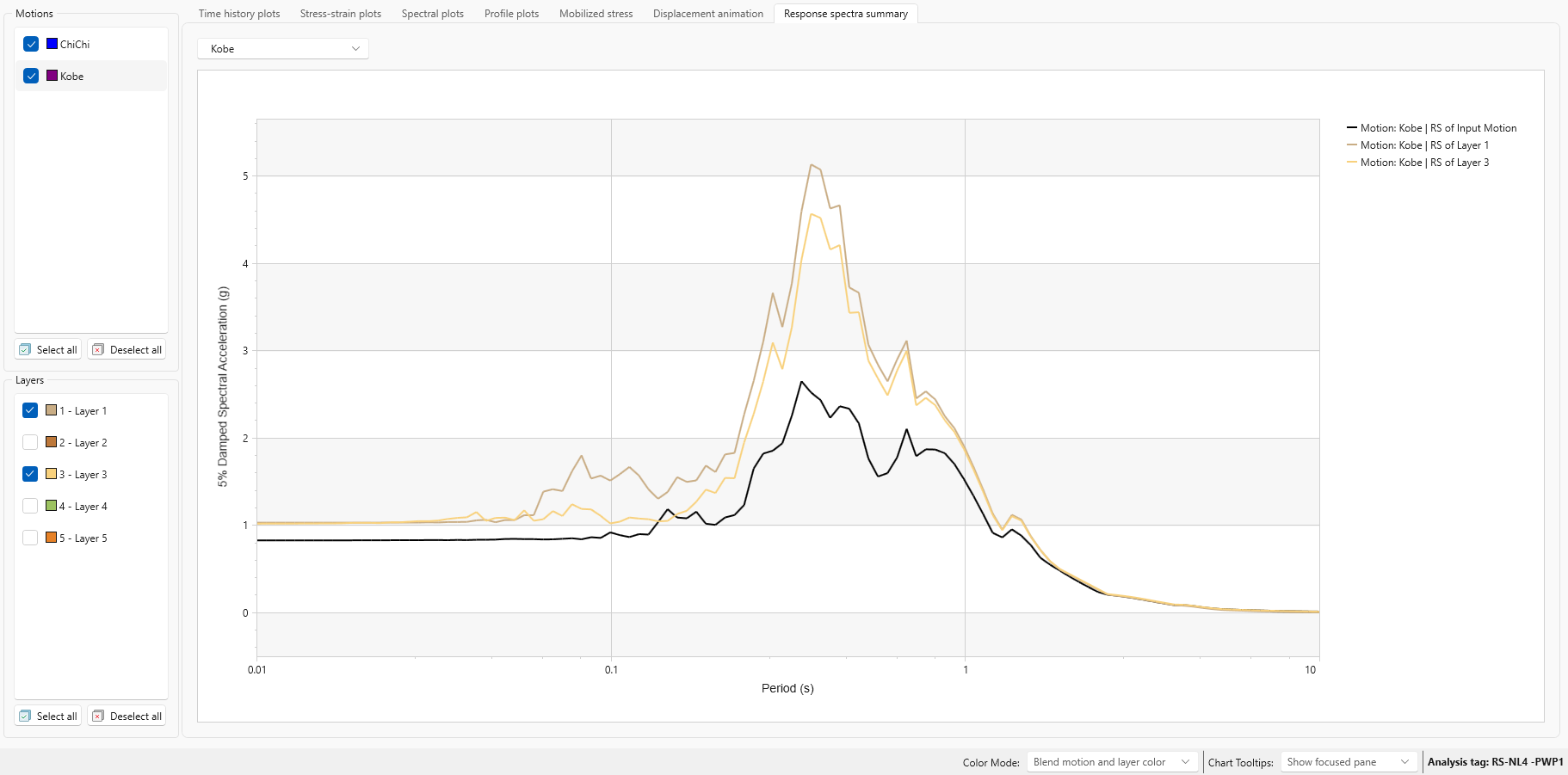Click the ChiChi motion label
1568x775 pixels.
[x=75, y=44]
